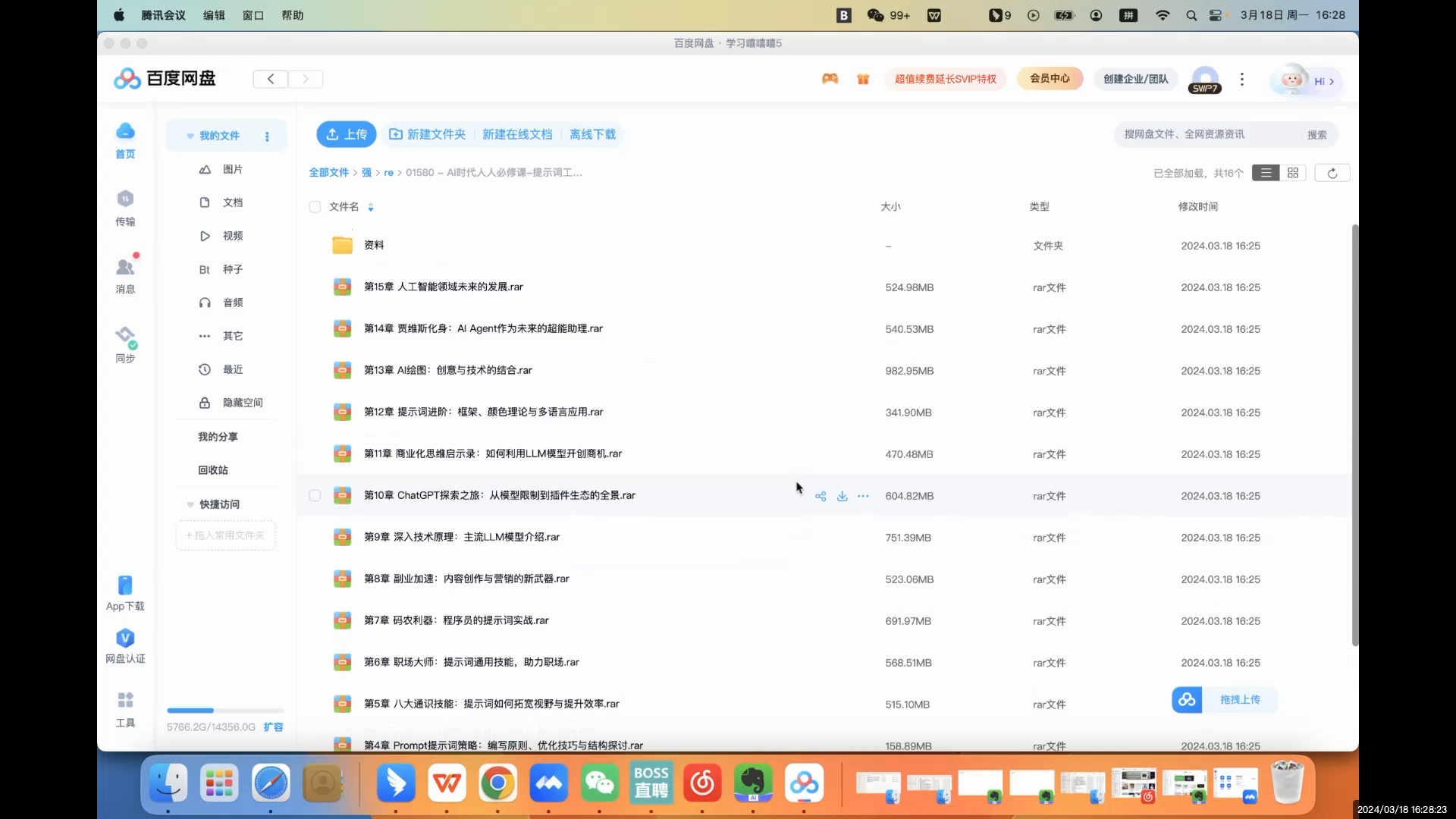Share 第10章 ChatGPT探索之笔 via the share icon

[x=821, y=496]
